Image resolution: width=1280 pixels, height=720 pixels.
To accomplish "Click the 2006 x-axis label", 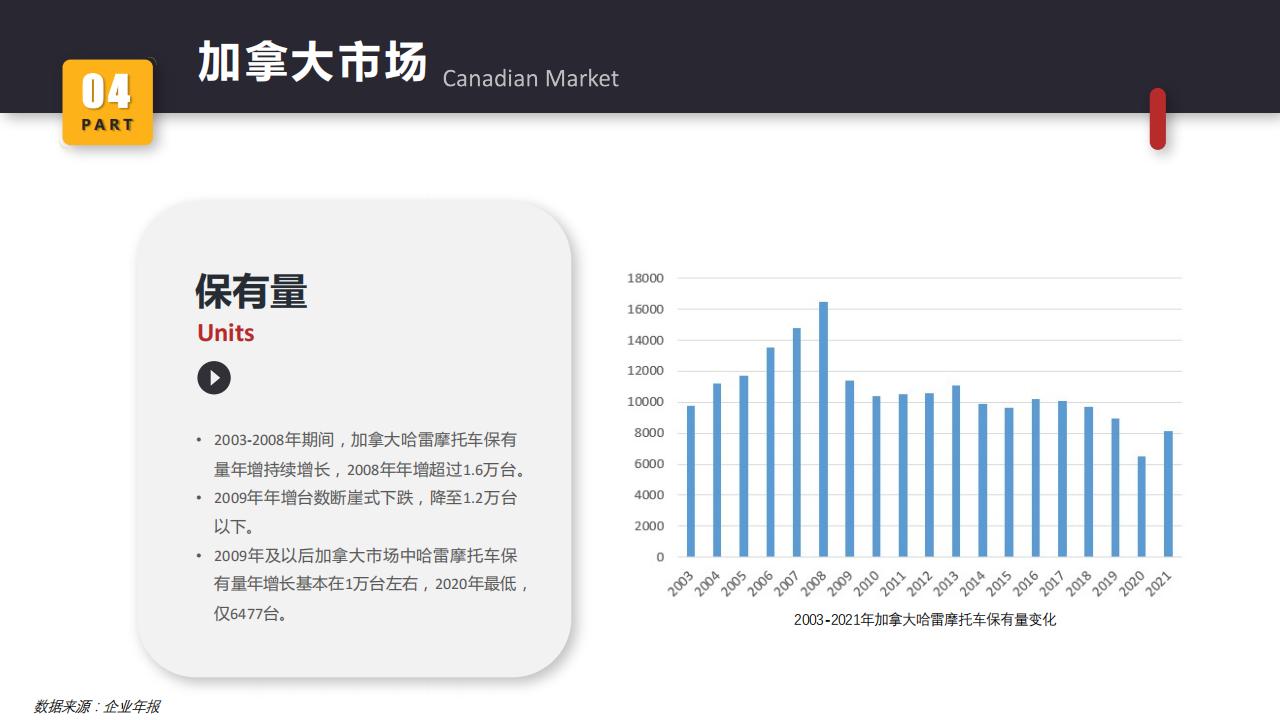I will [x=760, y=584].
